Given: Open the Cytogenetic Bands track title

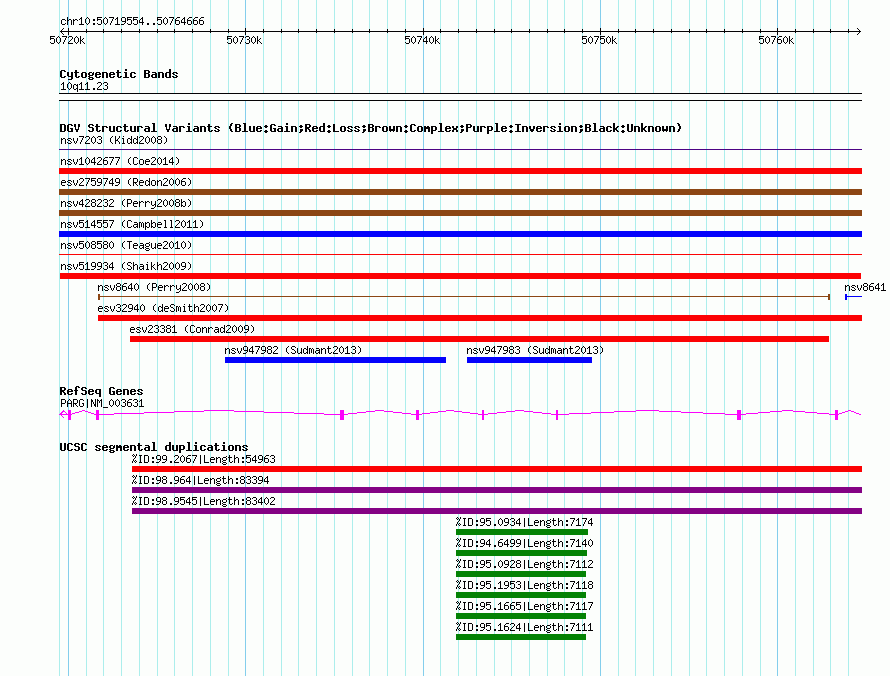Looking at the screenshot, I should 119,74.
